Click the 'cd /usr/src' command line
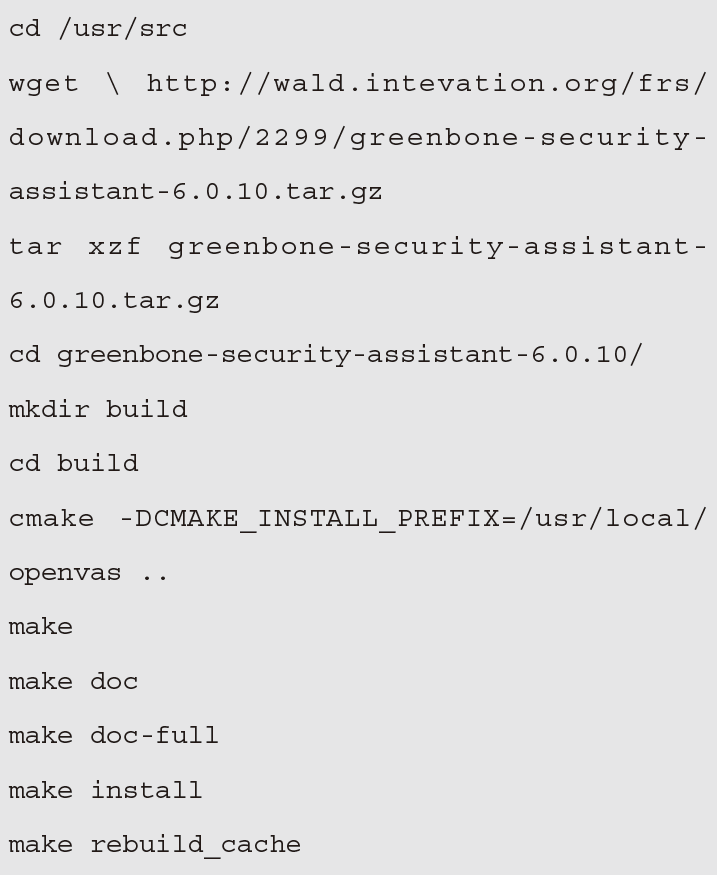The width and height of the screenshot is (719, 876). pyautogui.click(x=98, y=28)
